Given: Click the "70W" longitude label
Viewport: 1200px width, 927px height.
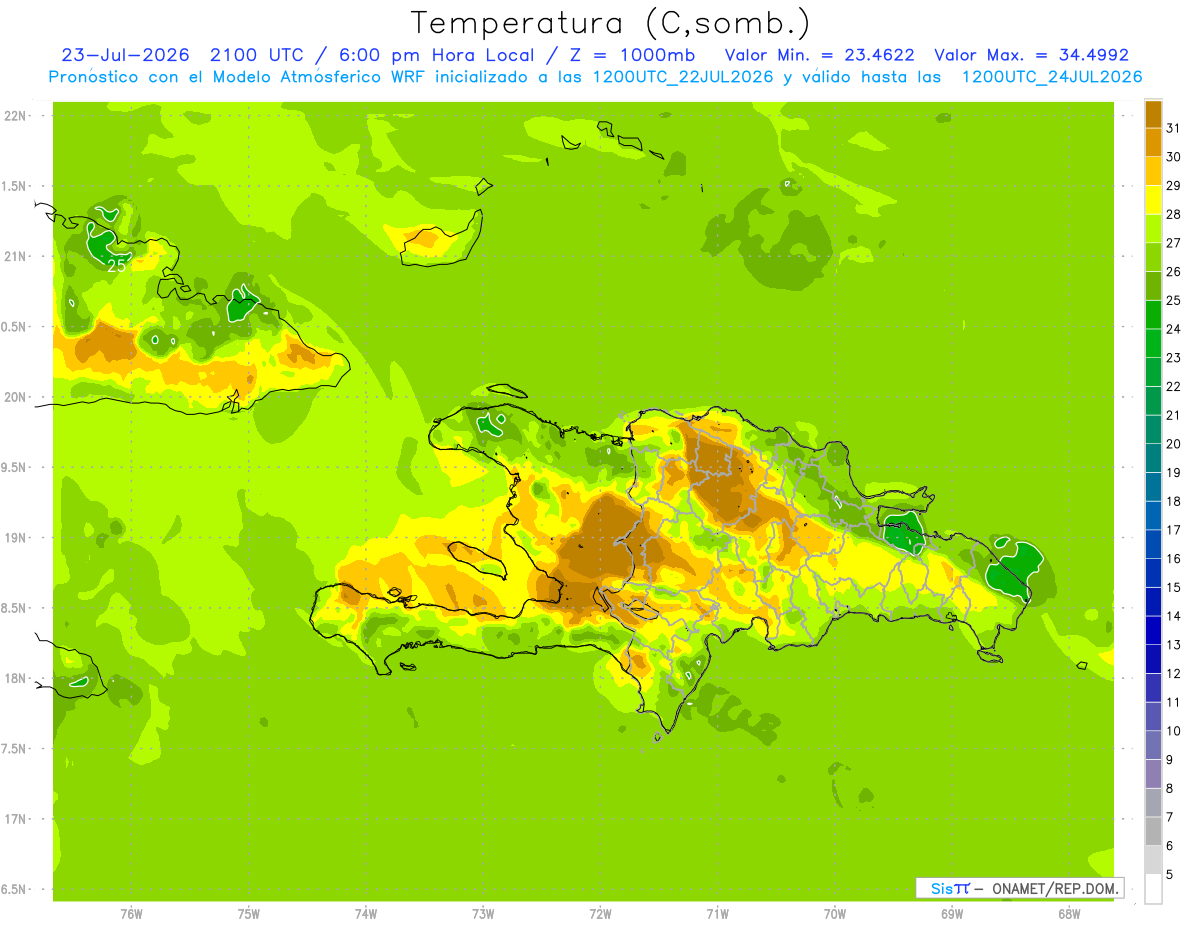Looking at the screenshot, I should [834, 913].
